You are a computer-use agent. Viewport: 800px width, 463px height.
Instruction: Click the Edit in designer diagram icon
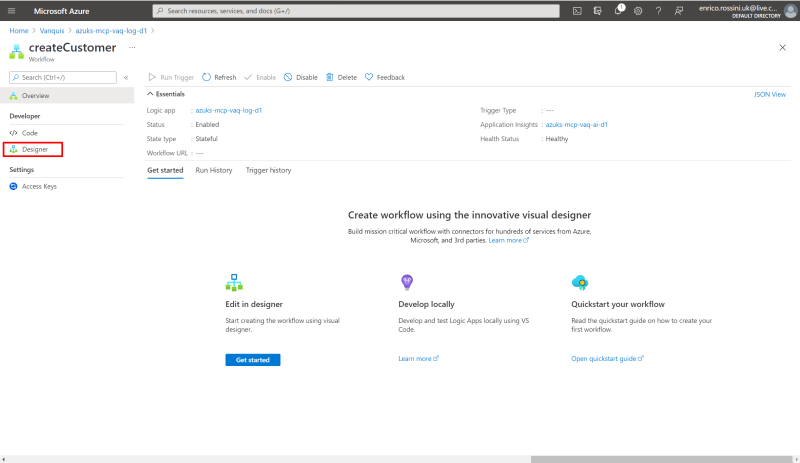click(234, 282)
